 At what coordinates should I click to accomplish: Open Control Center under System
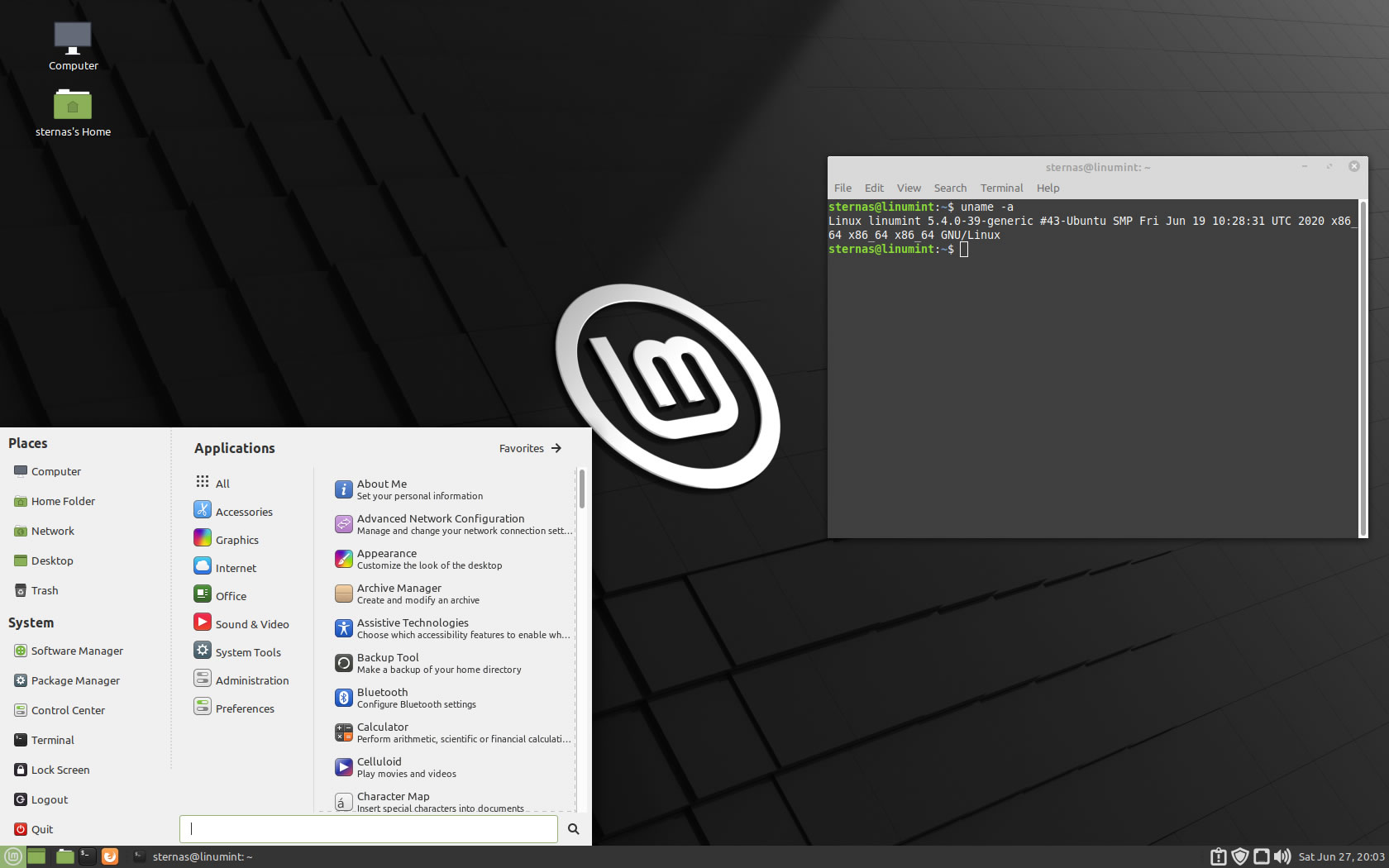60,710
